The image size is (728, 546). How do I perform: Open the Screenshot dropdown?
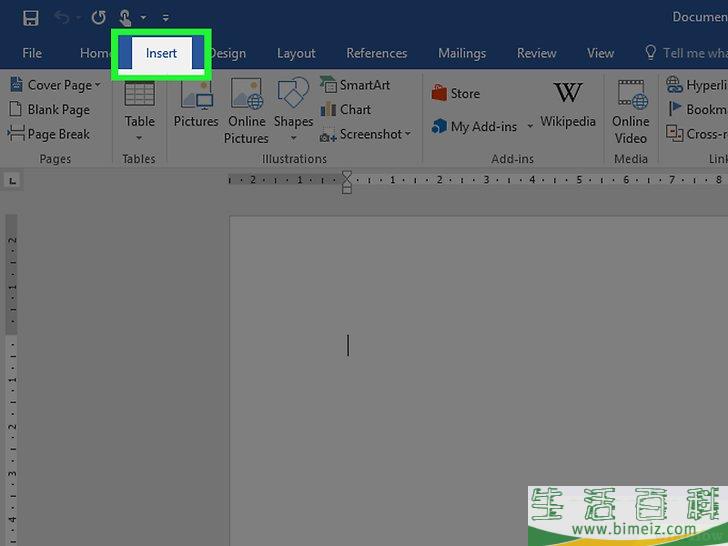(408, 134)
